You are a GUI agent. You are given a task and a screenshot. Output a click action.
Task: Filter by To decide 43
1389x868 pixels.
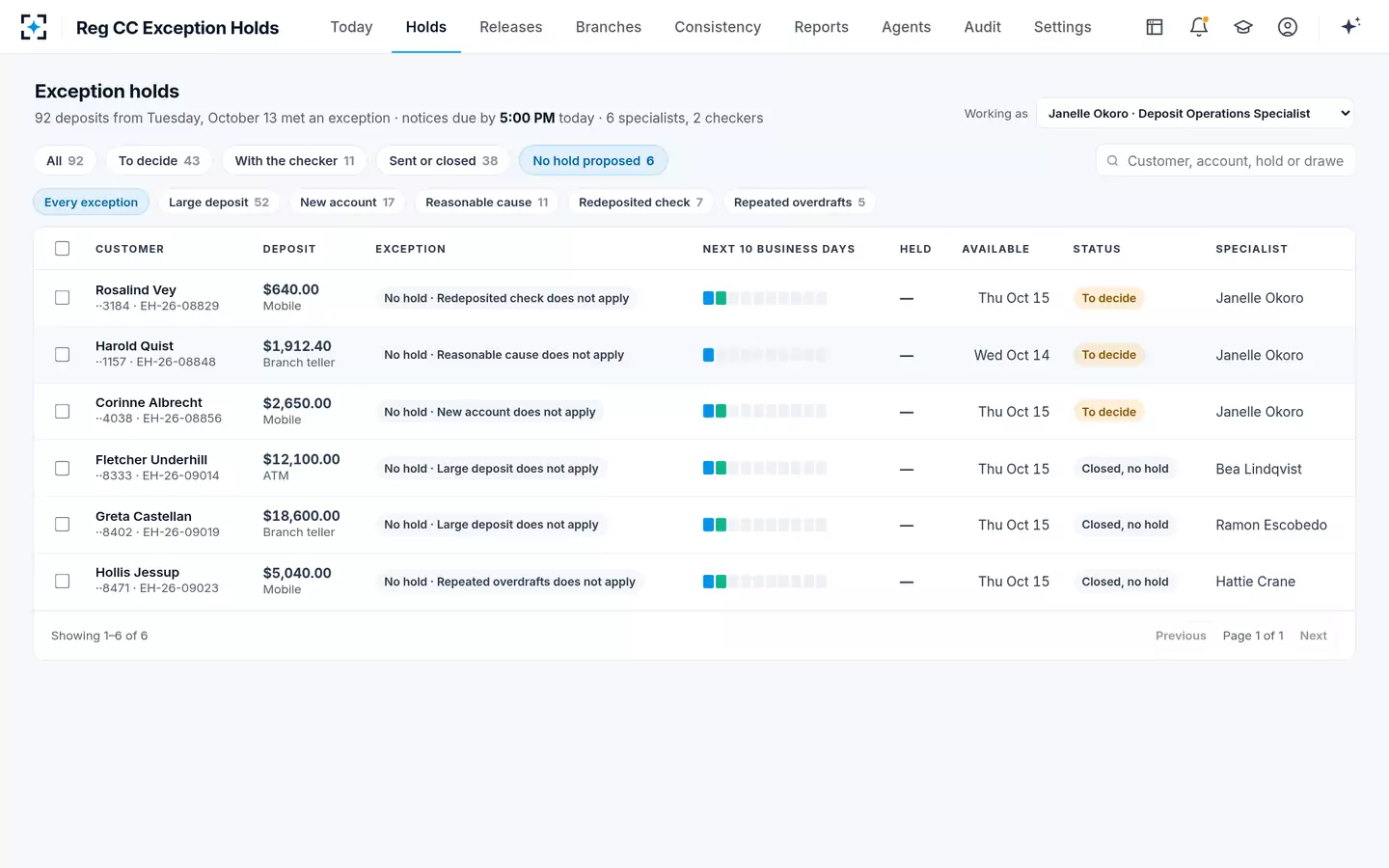(x=159, y=161)
